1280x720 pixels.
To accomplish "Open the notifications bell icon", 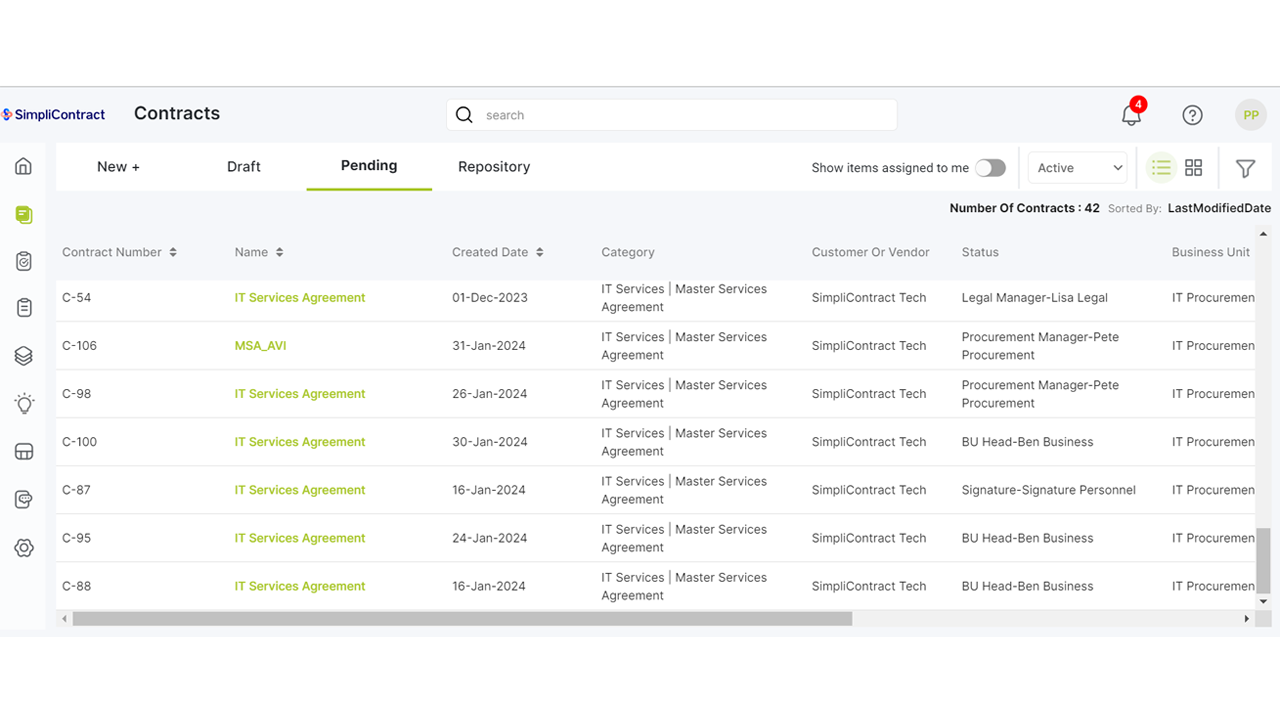I will (1131, 115).
